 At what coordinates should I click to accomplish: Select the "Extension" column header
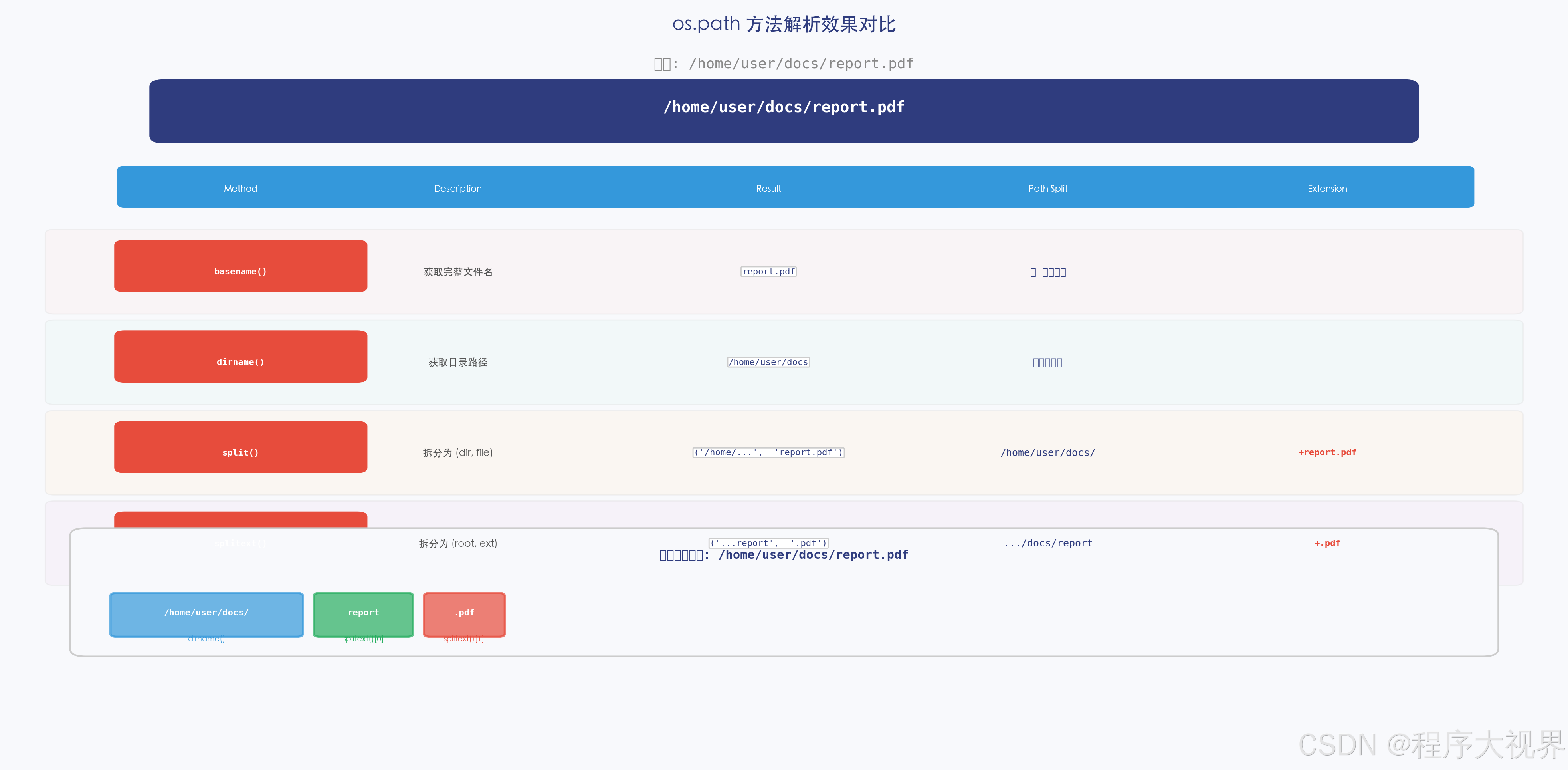tap(1327, 188)
